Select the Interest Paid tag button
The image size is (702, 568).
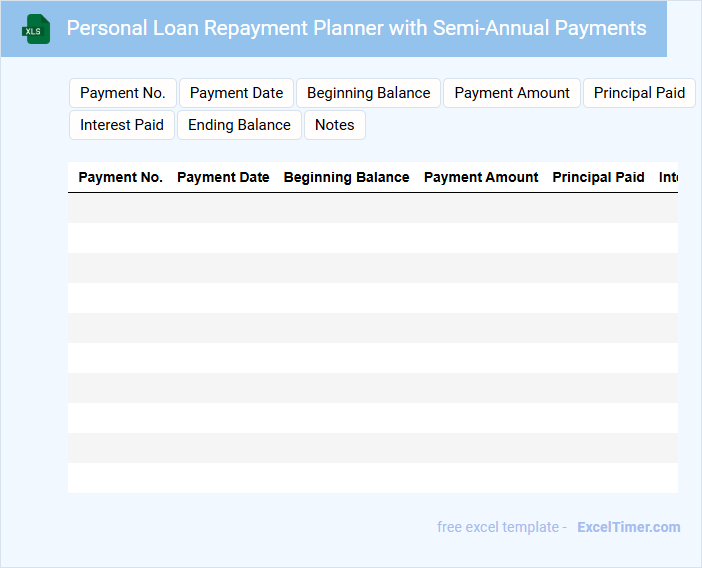122,125
